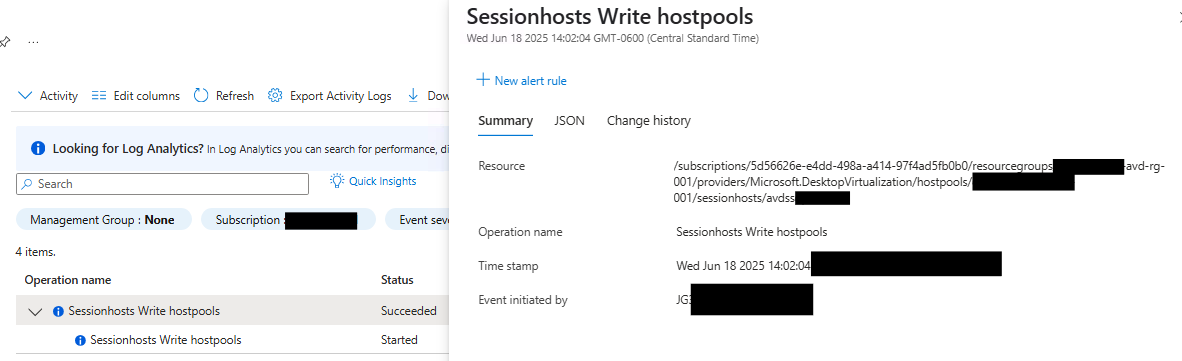Click the Search input field
Image resolution: width=1182 pixels, height=361 pixels.
point(162,184)
